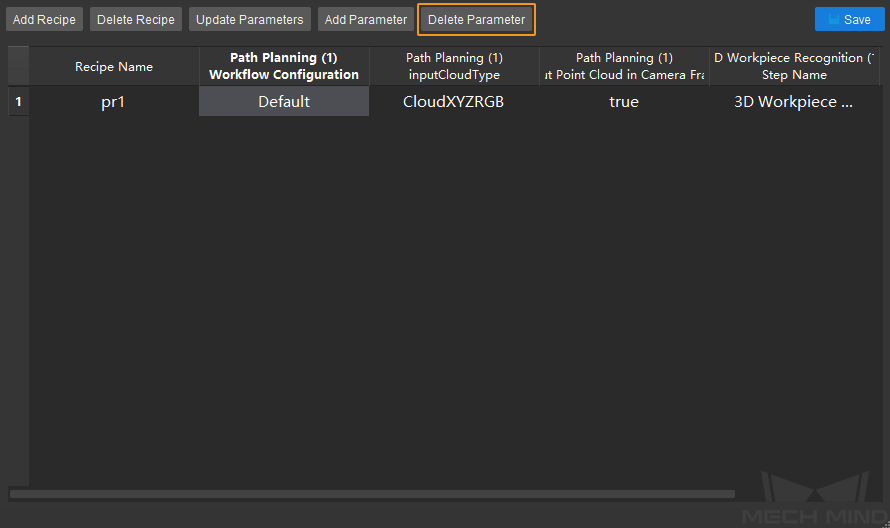Viewport: 890px width, 528px height.
Task: Click the Delete Recipe button
Action: 136,19
